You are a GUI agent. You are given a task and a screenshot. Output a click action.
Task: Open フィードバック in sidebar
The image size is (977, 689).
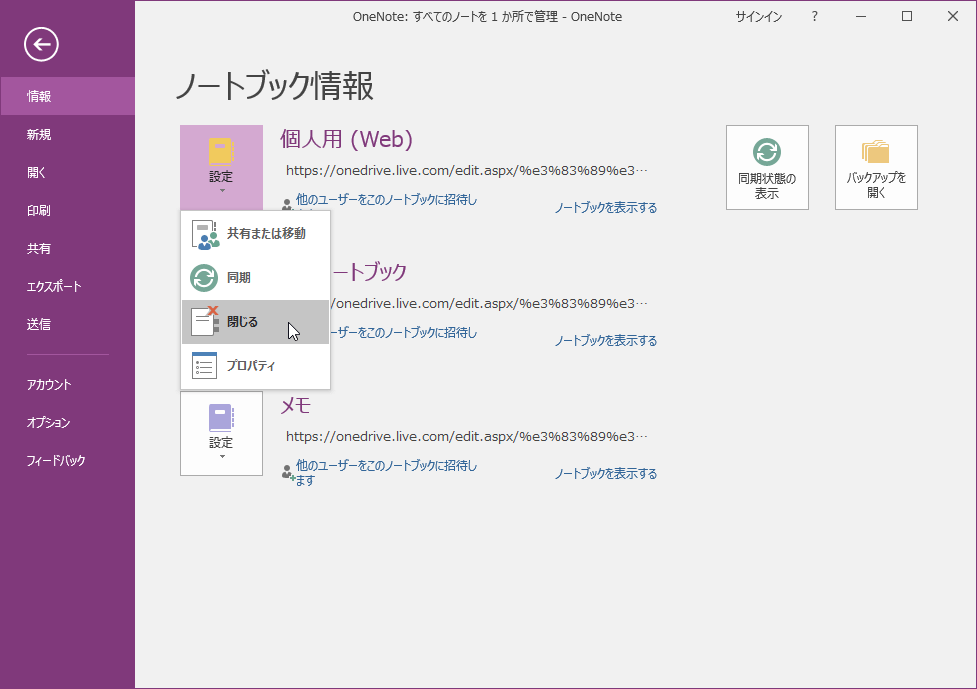(67, 460)
